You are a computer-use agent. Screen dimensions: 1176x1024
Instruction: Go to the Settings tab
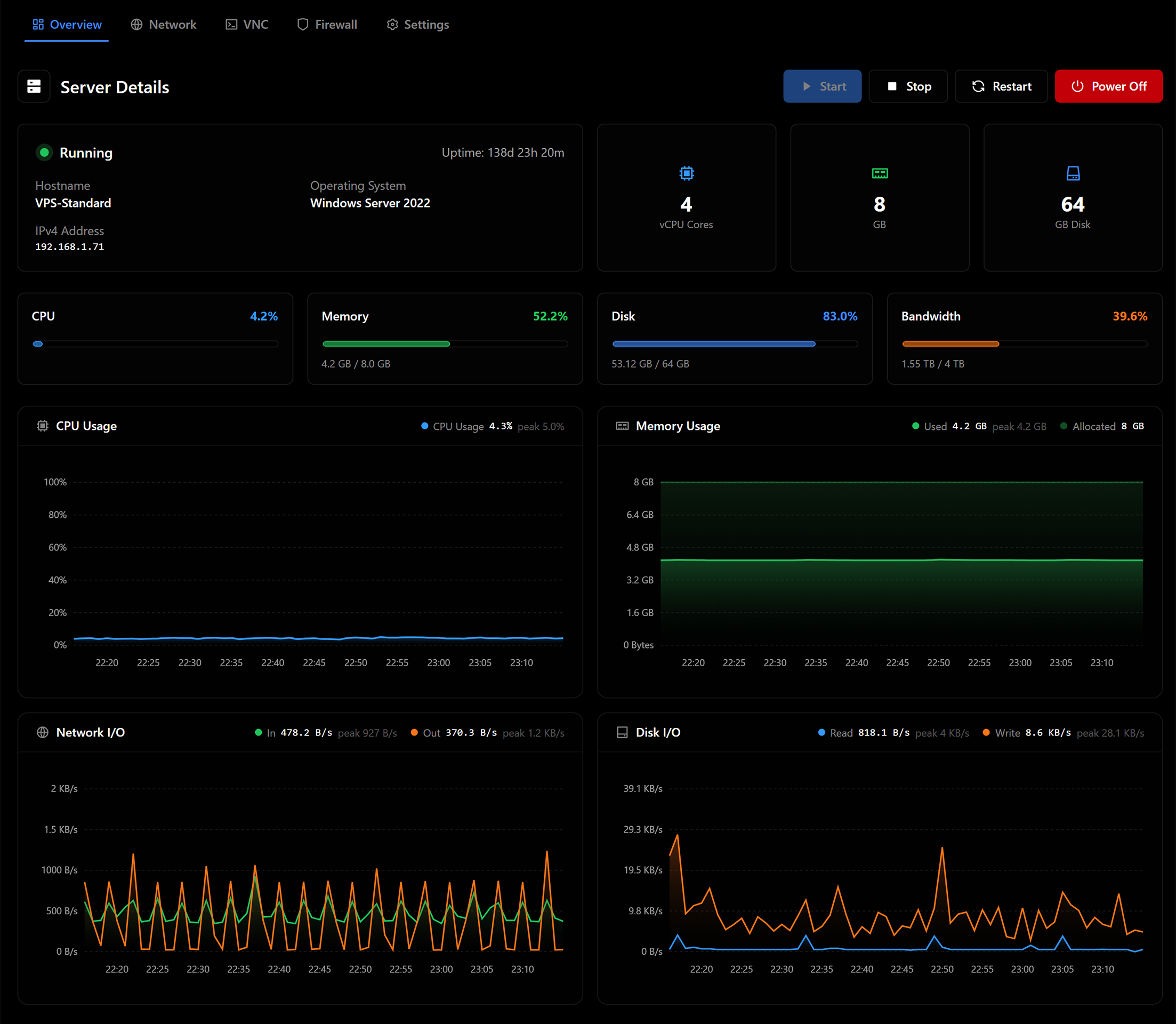click(418, 25)
